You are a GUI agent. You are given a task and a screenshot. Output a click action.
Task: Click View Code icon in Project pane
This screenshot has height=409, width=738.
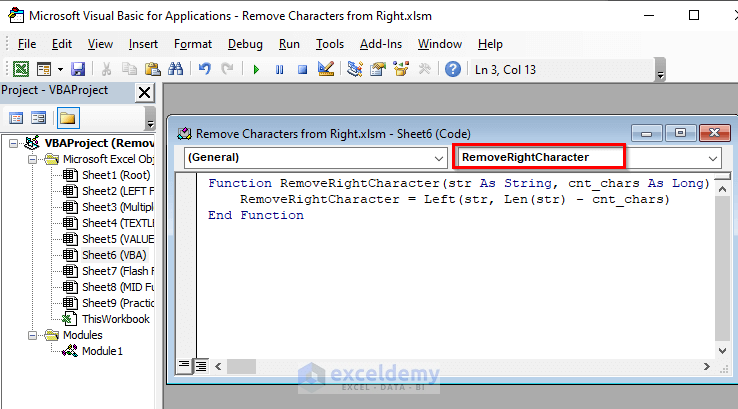coord(16,118)
